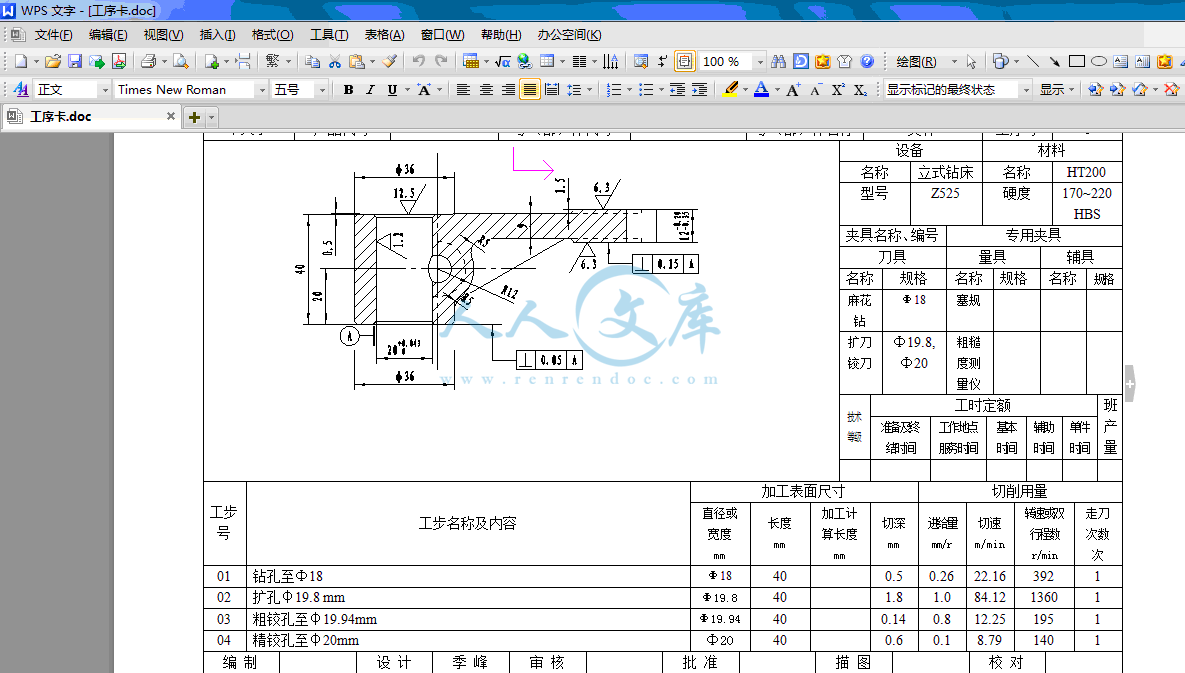Pick the select-objects pointer tool
Image resolution: width=1185 pixels, height=673 pixels.
(x=972, y=61)
